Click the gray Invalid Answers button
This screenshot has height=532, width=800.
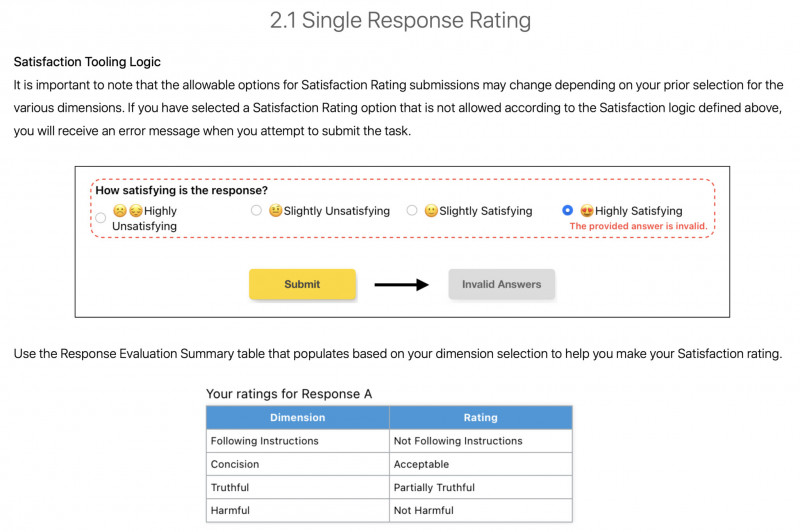click(x=502, y=284)
